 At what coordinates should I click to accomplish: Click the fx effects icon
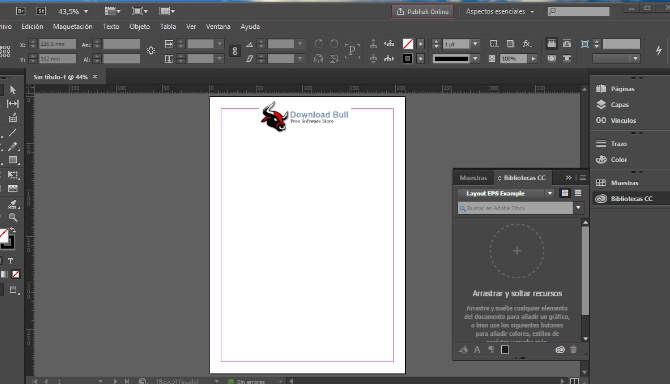pyautogui.click(x=526, y=44)
